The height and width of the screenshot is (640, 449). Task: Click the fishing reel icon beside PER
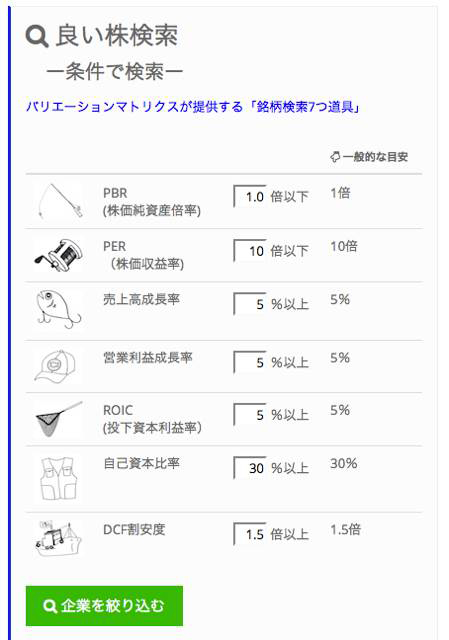59,255
